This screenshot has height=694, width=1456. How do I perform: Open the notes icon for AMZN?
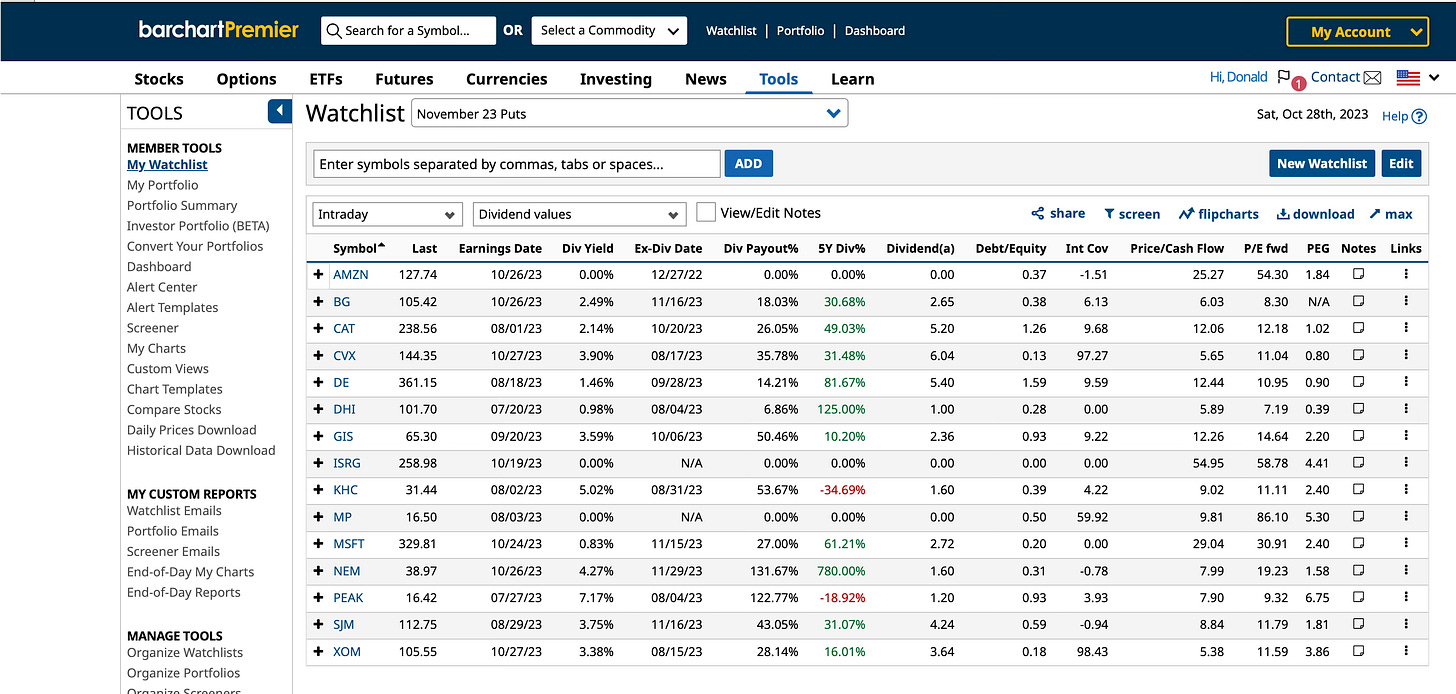pos(1358,274)
